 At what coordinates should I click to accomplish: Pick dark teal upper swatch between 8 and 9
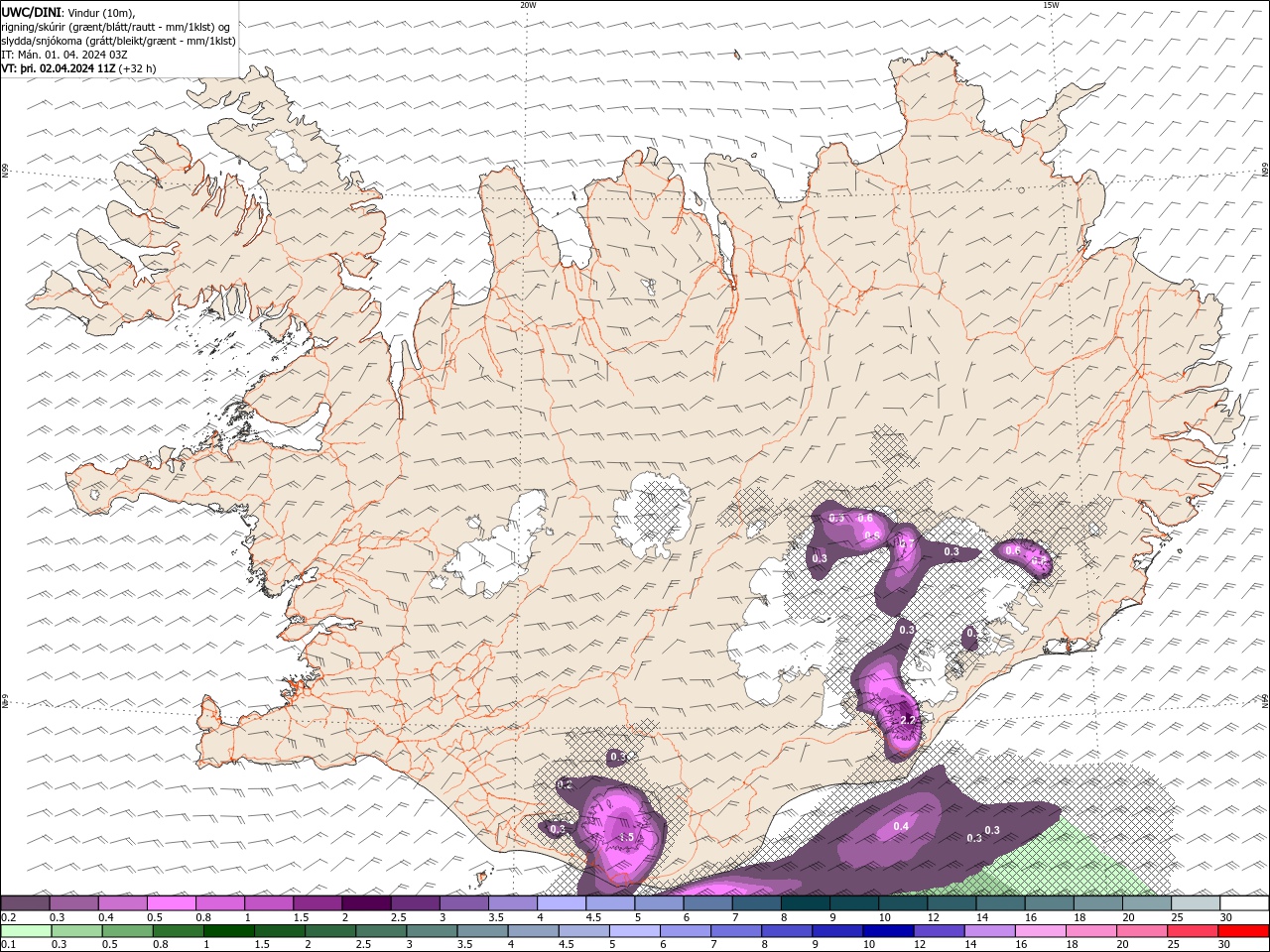[805, 903]
